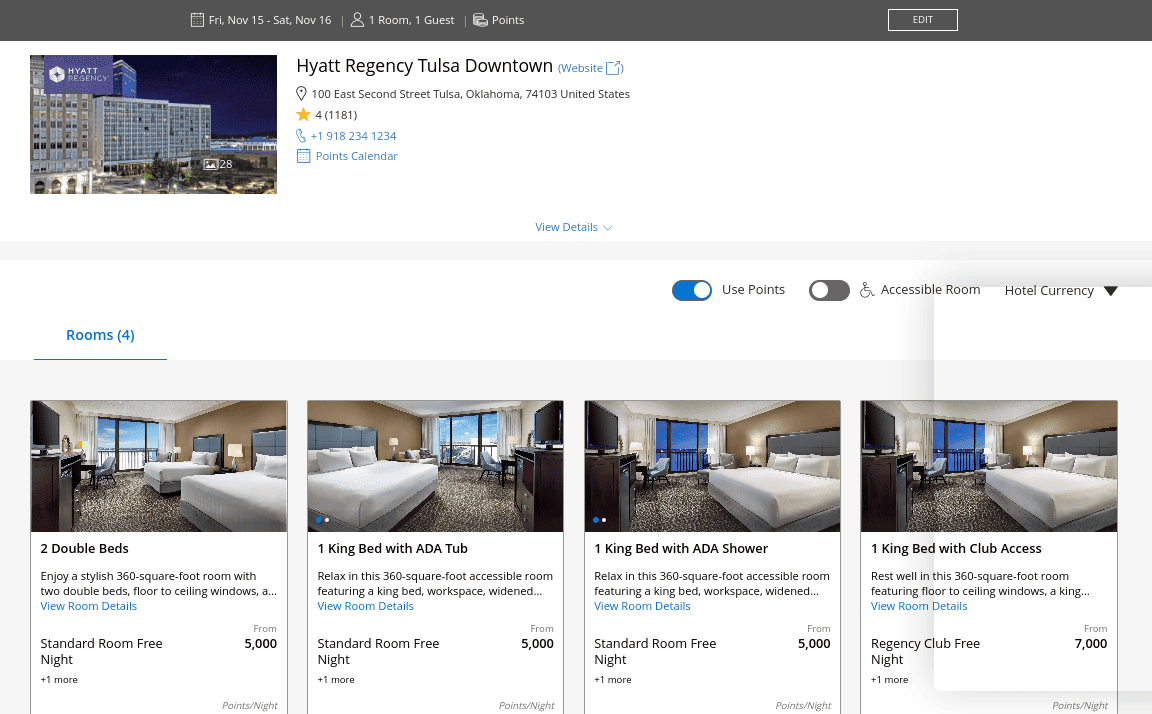View Room Details for King Bed Club Access
The height and width of the screenshot is (714, 1152).
point(919,606)
